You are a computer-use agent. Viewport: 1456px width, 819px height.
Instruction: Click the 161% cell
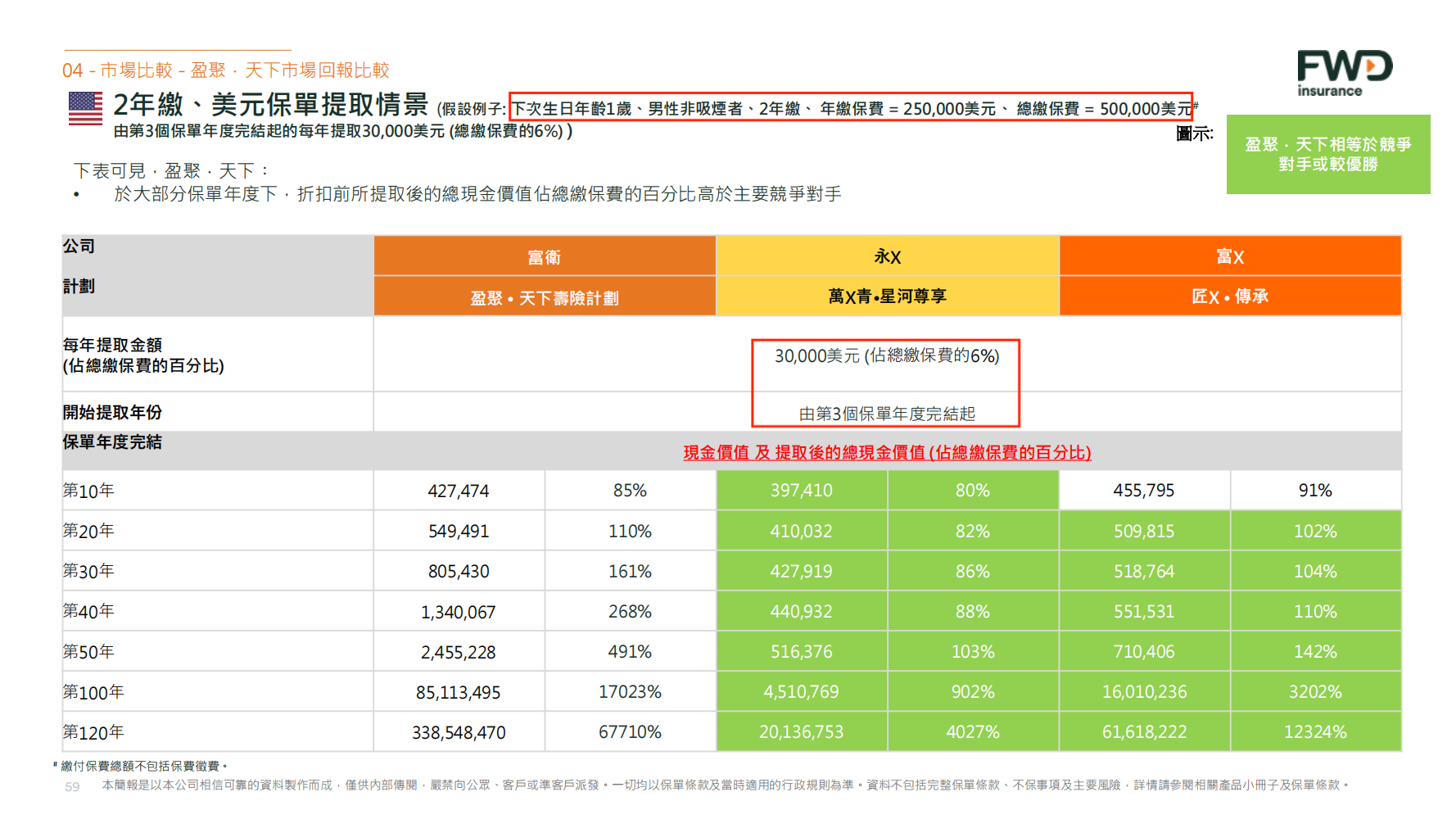coord(630,571)
